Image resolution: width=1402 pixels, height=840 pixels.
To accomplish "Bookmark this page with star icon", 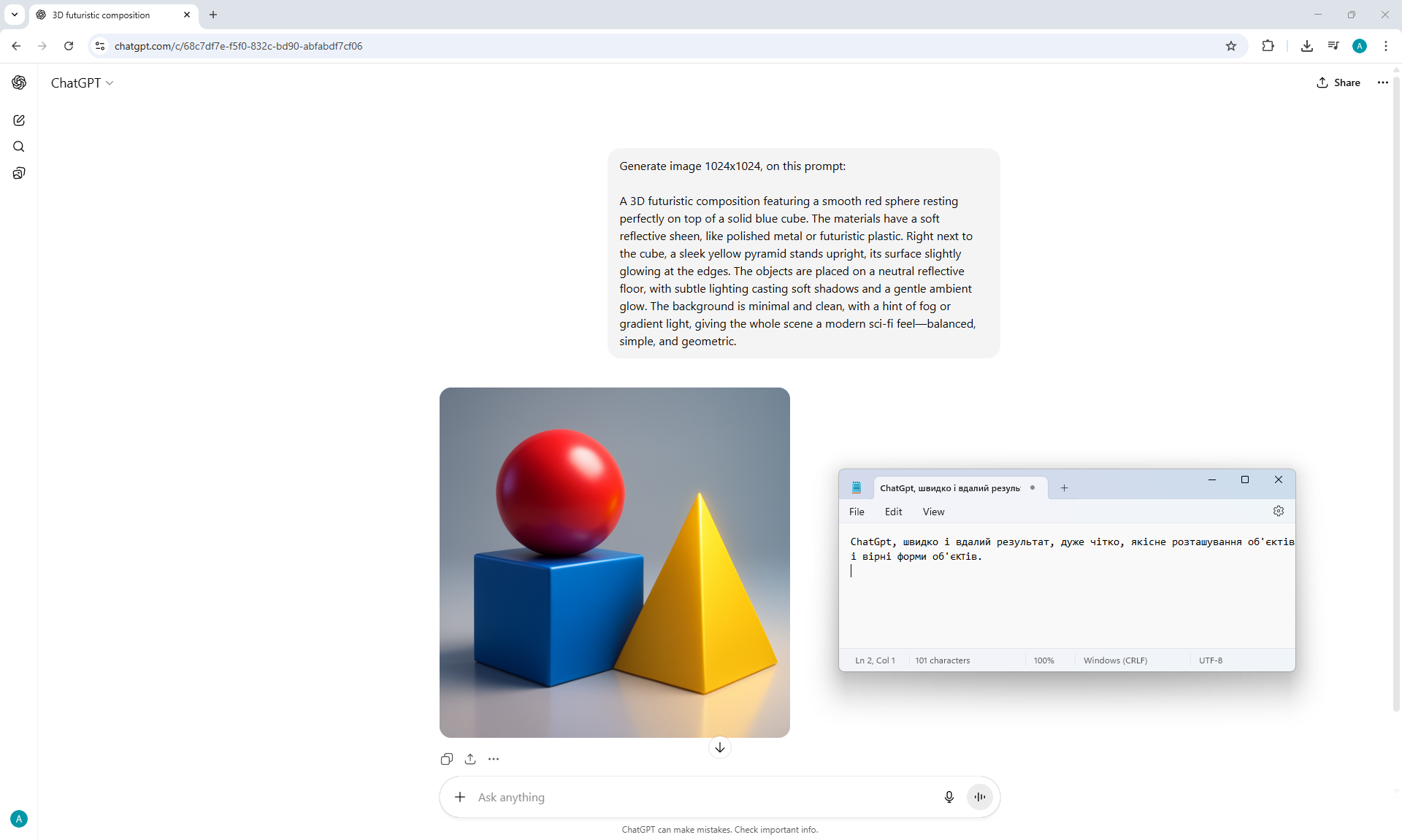I will pos(1231,46).
